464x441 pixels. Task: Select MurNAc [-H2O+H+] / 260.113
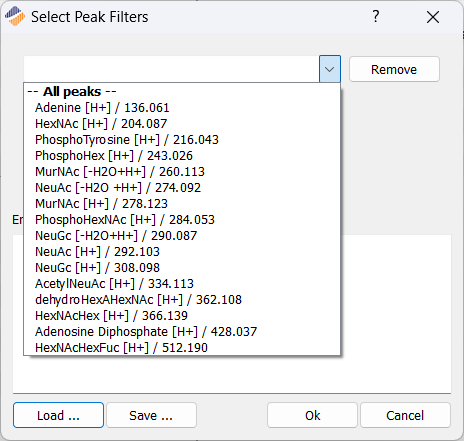tap(182, 172)
